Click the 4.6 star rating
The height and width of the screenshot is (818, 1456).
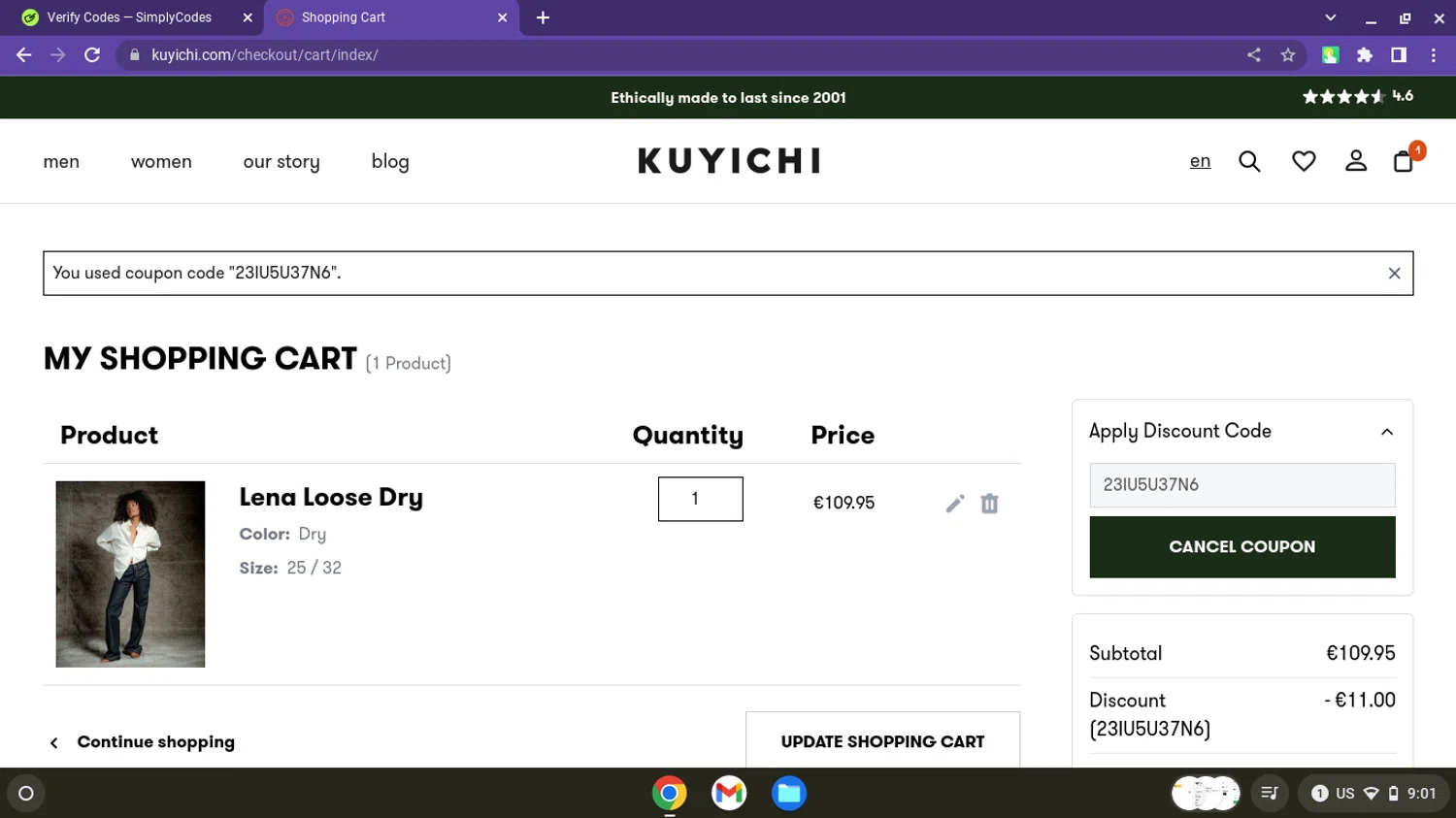[1358, 96]
